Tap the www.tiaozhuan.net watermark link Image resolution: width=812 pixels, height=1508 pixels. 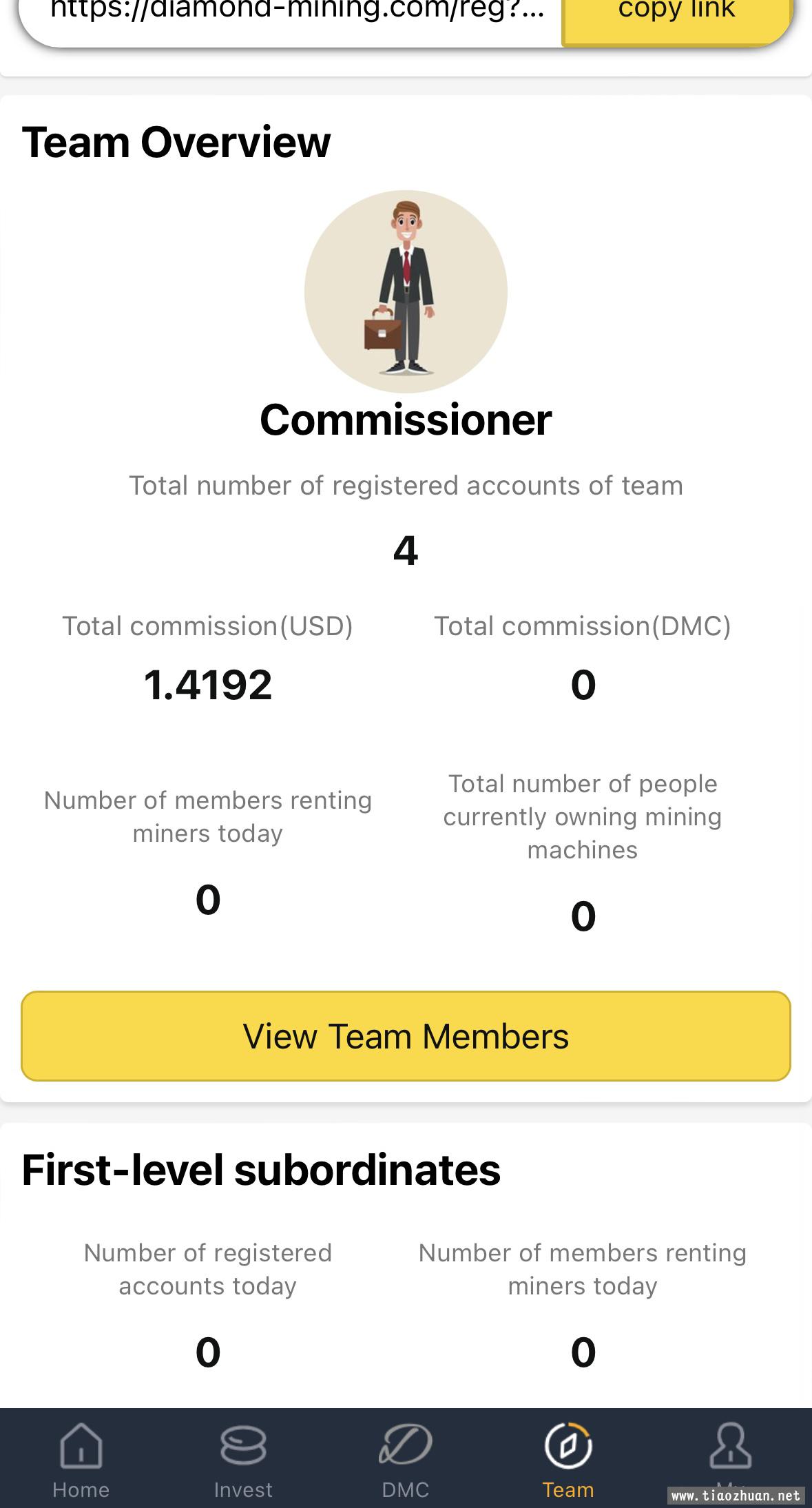pyautogui.click(x=736, y=1496)
